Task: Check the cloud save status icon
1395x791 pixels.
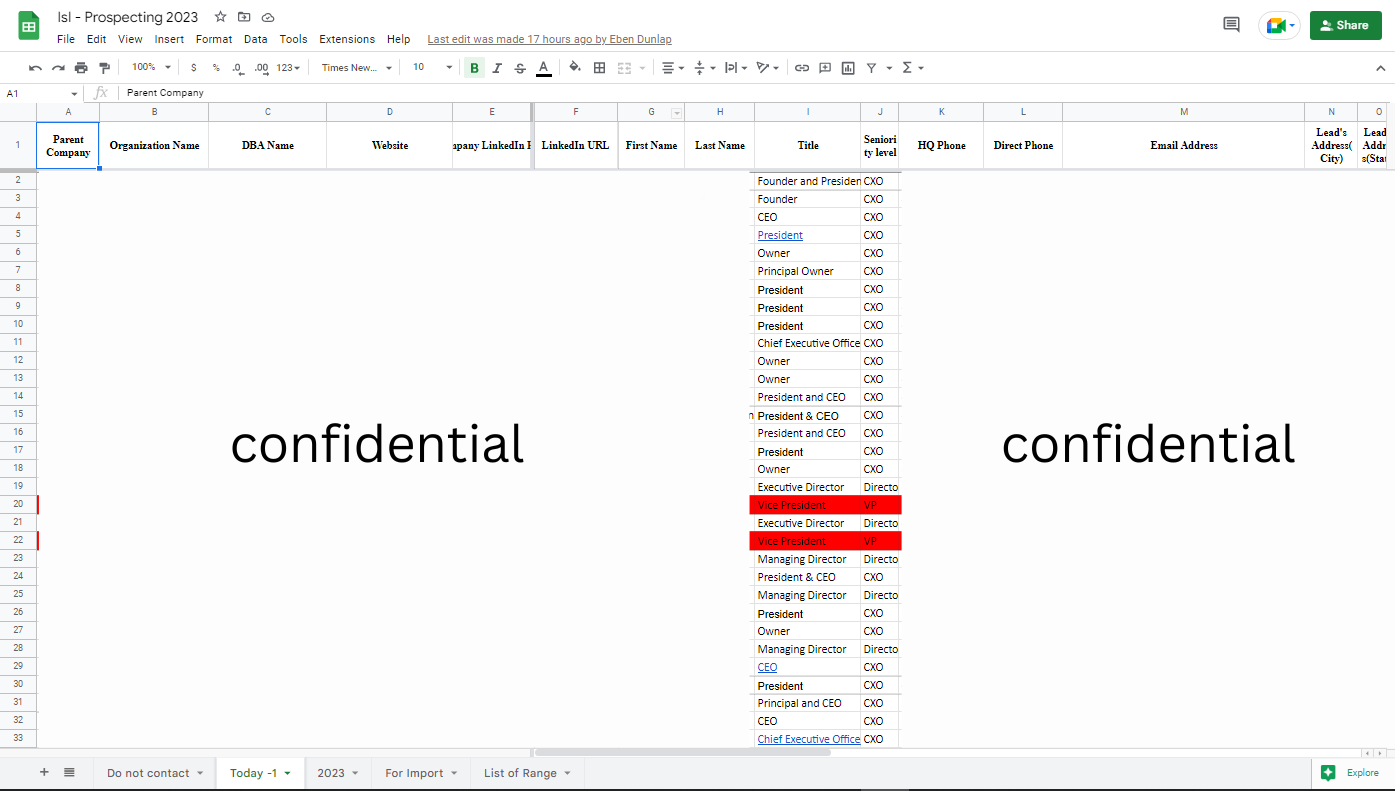Action: [x=267, y=17]
